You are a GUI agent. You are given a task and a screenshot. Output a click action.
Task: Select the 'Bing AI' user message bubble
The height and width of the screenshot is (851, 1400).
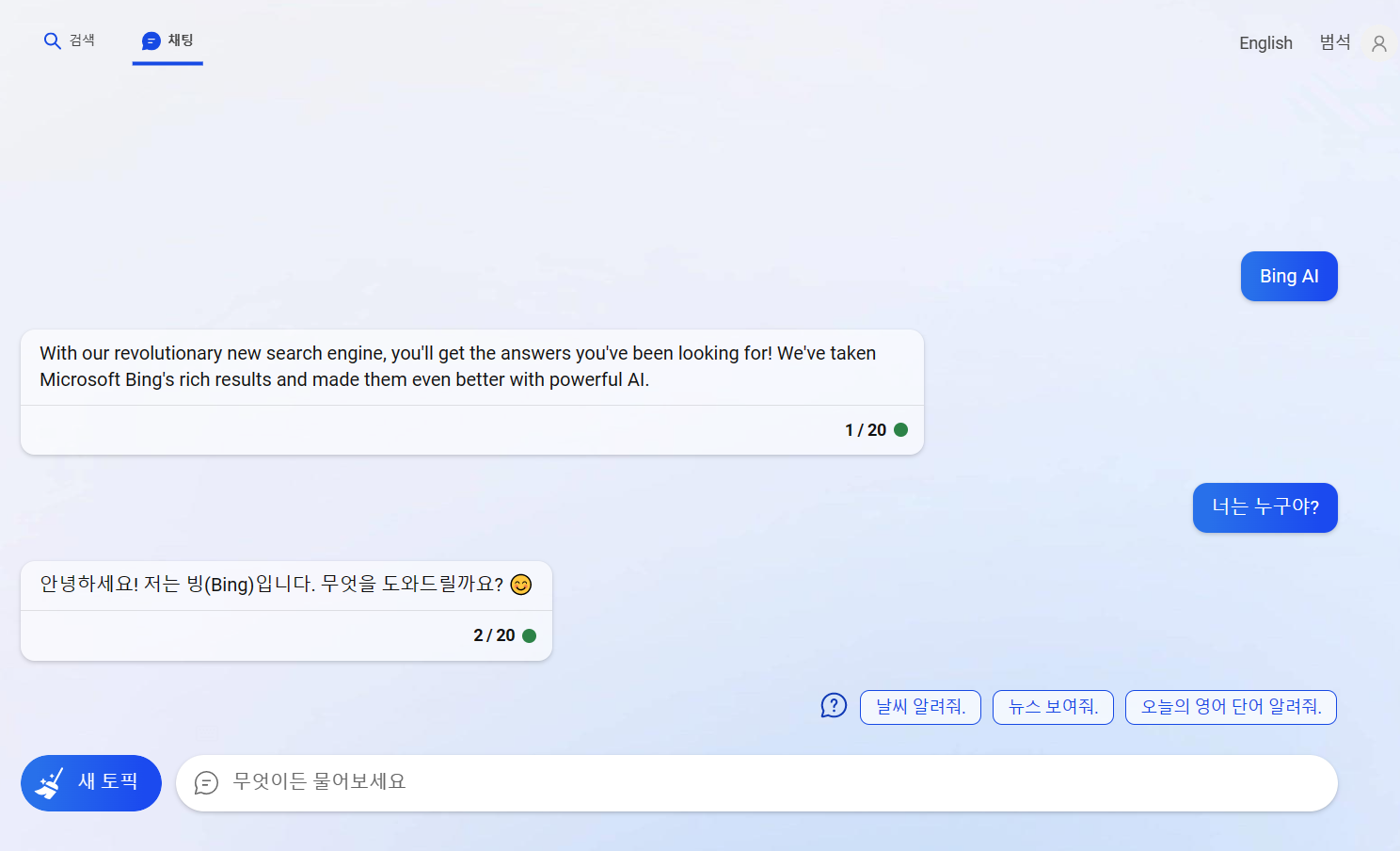(x=1289, y=277)
